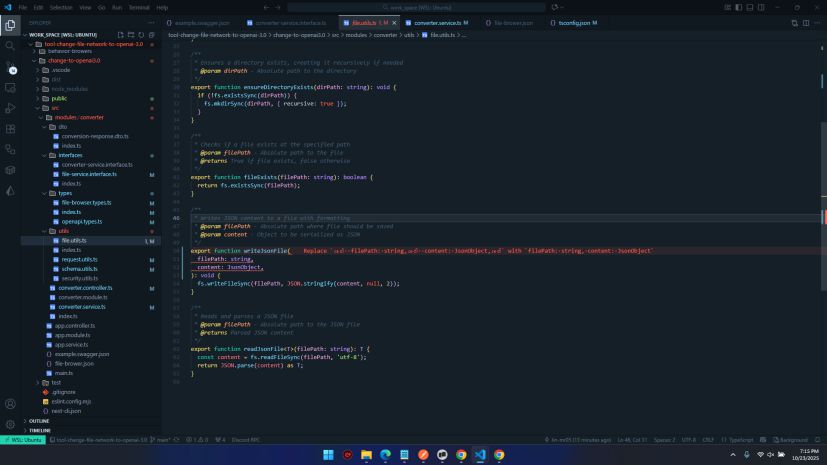Open the Manage gear in activity bar
Image resolution: width=827 pixels, height=465 pixels.
(10, 424)
